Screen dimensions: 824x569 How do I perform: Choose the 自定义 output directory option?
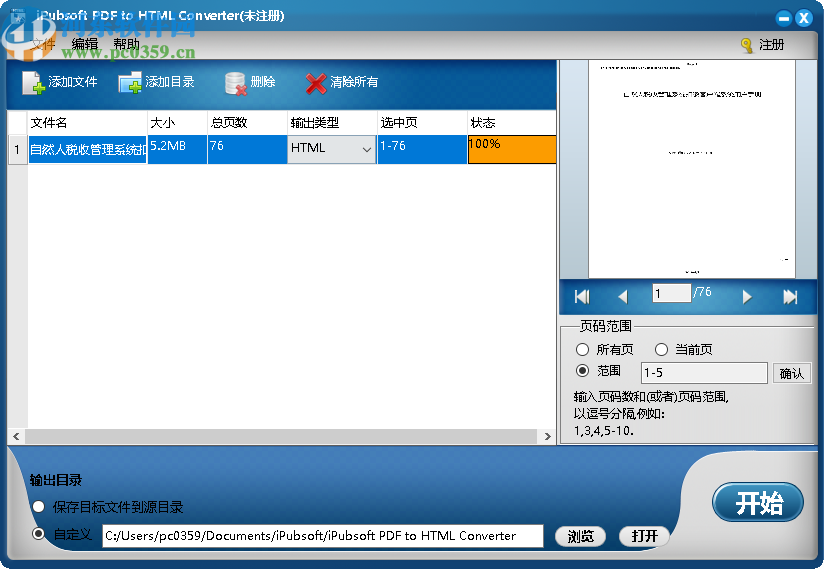tap(38, 534)
